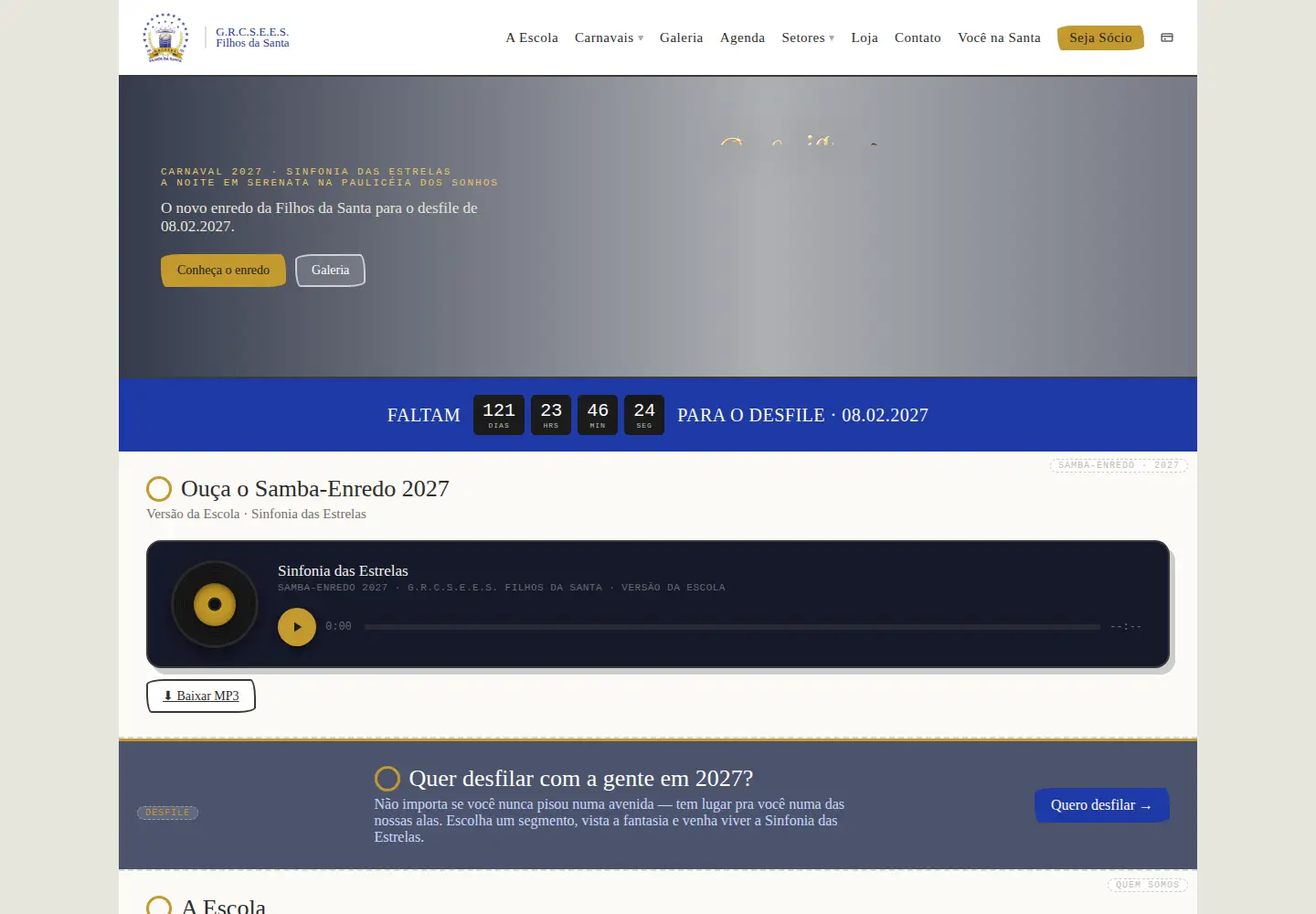Click 'Sinfonia das Estrelas' track title
Viewport: 1316px width, 914px height.
343,571
